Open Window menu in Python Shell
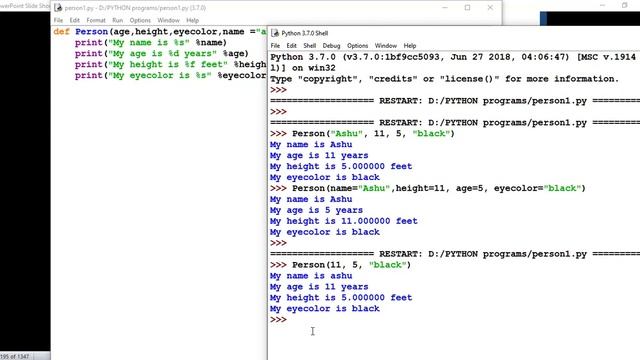 386,46
